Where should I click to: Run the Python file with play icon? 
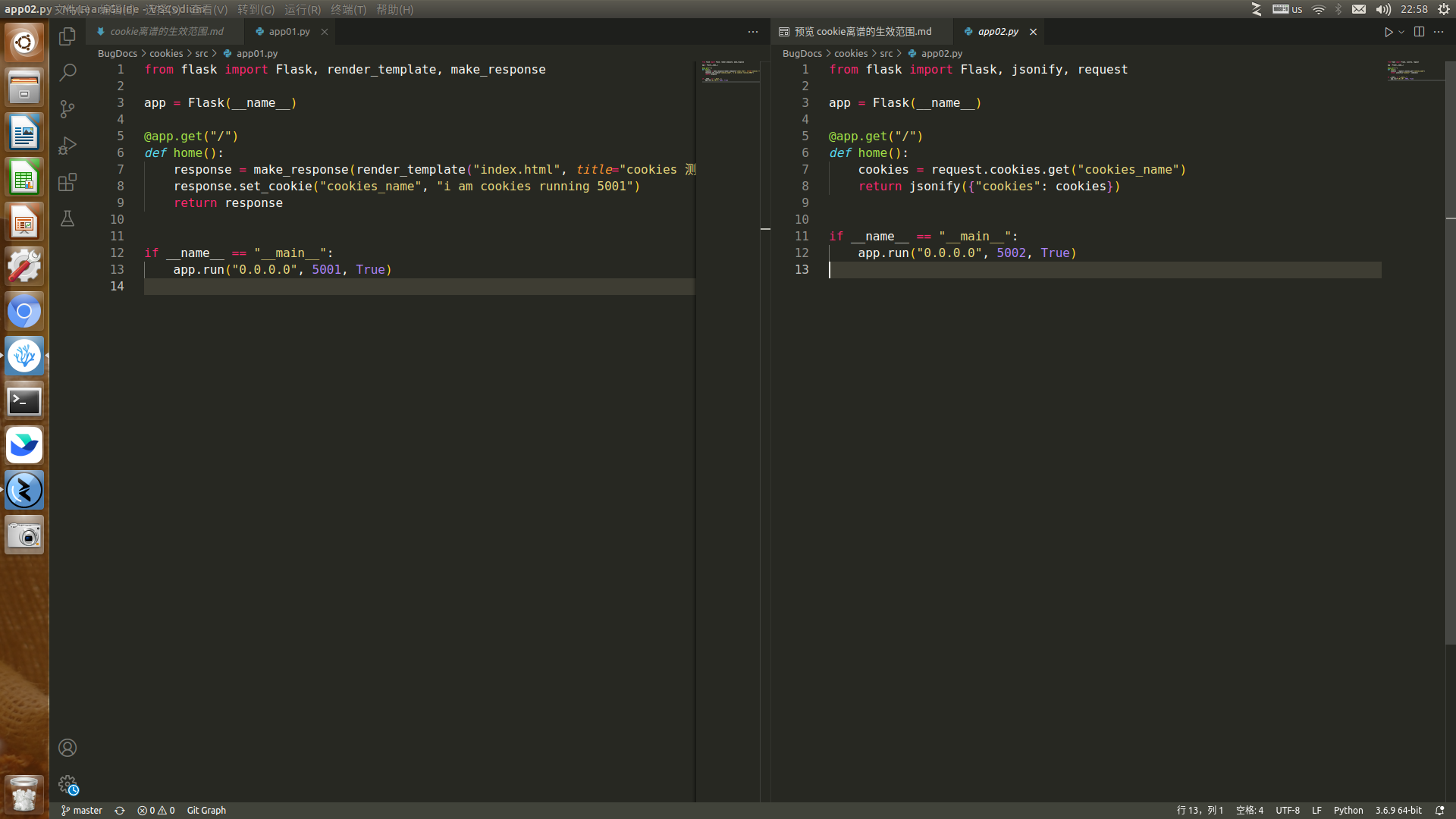tap(1389, 32)
